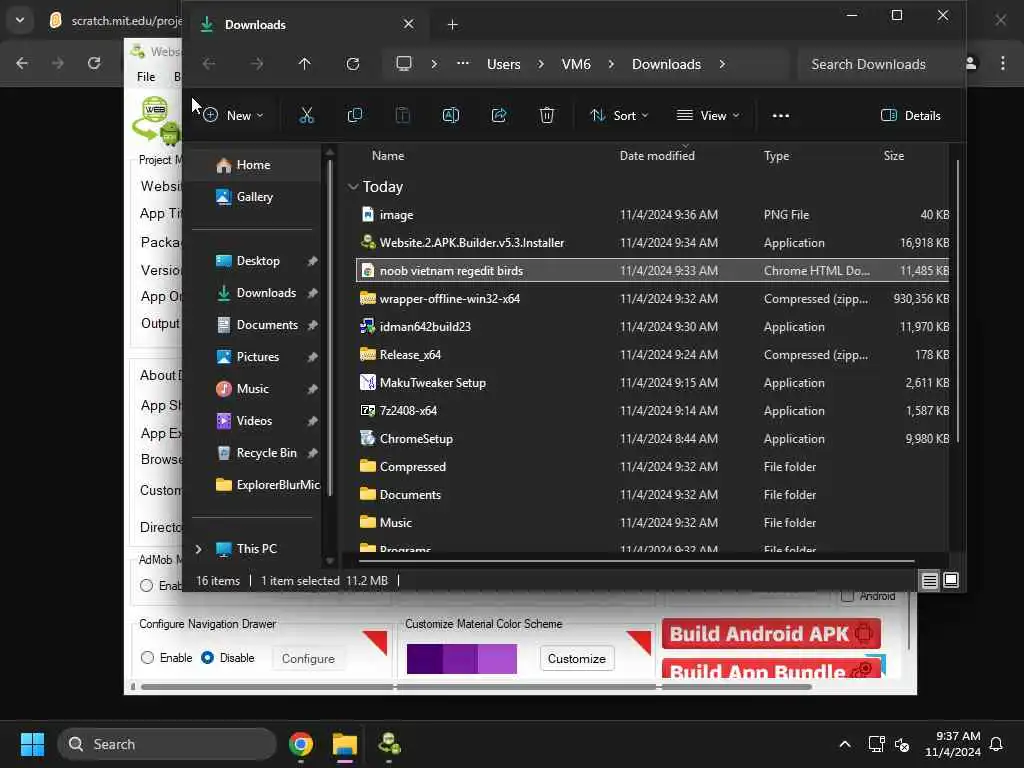Open Gallery in navigation pane
Image resolution: width=1024 pixels, height=768 pixels.
pos(254,197)
